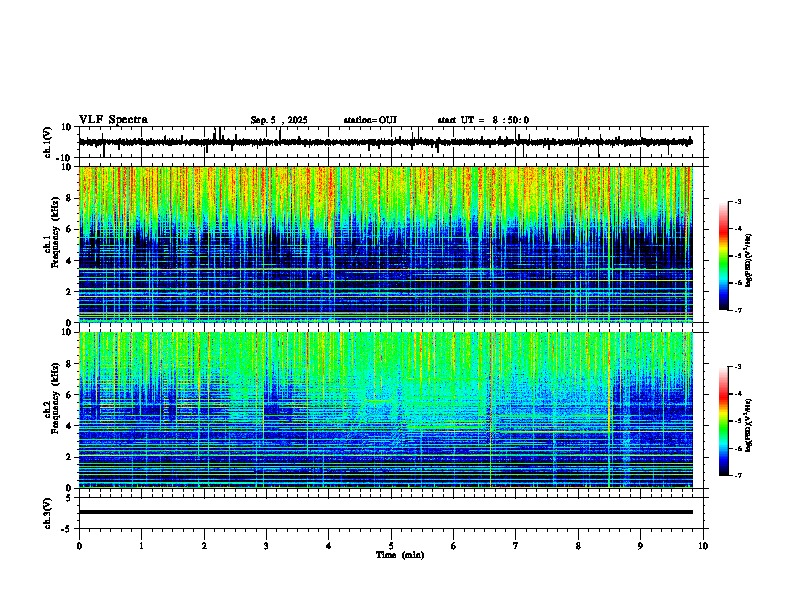Click the "-7" tick on ch.1 color bar
The height and width of the screenshot is (612, 792).
click(738, 310)
